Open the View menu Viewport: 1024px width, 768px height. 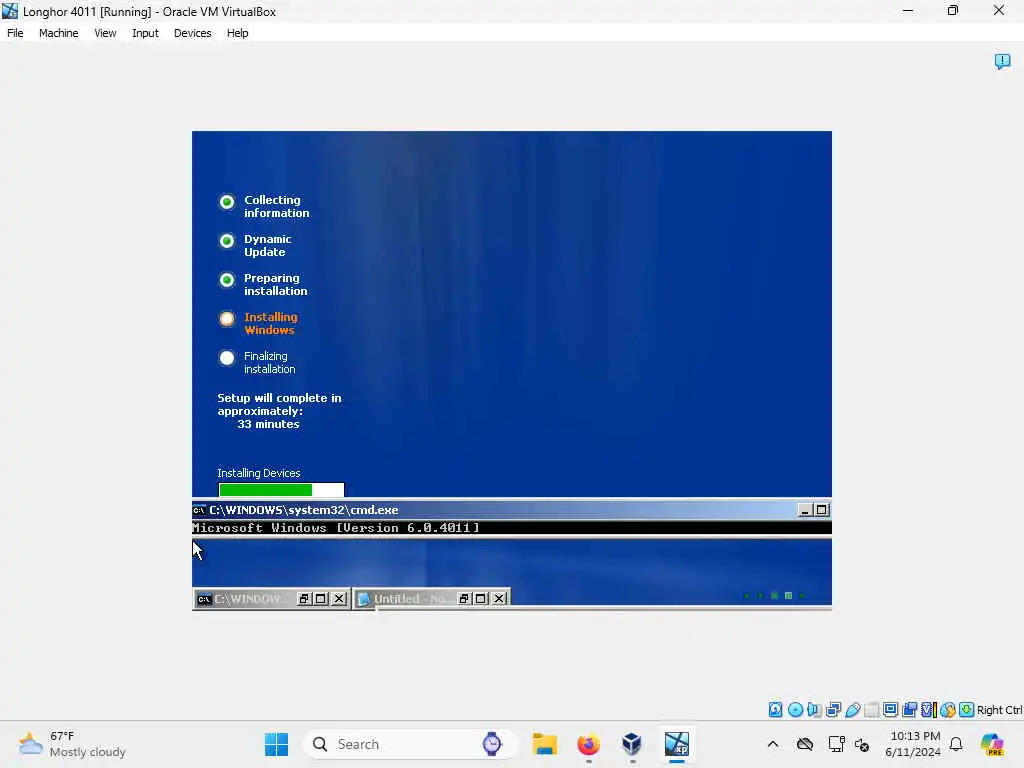click(x=105, y=33)
